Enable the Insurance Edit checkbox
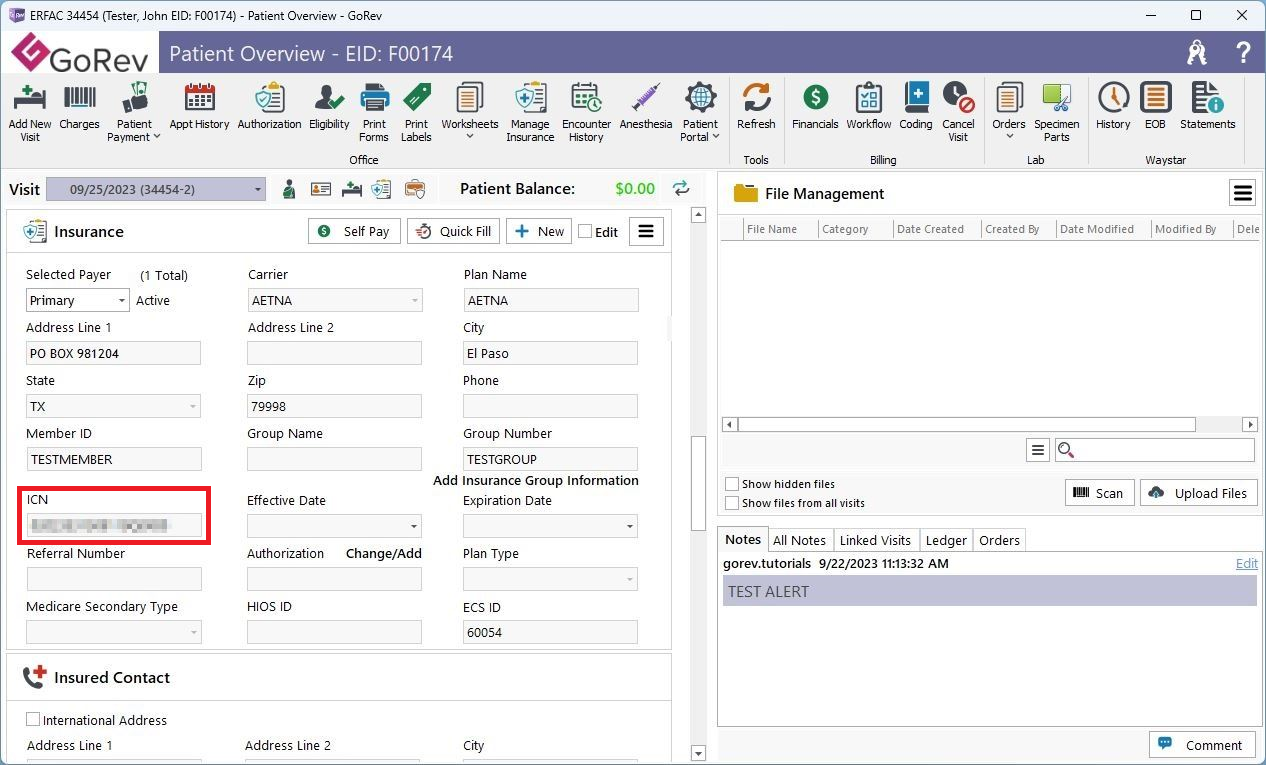The height and width of the screenshot is (765, 1266). (586, 232)
